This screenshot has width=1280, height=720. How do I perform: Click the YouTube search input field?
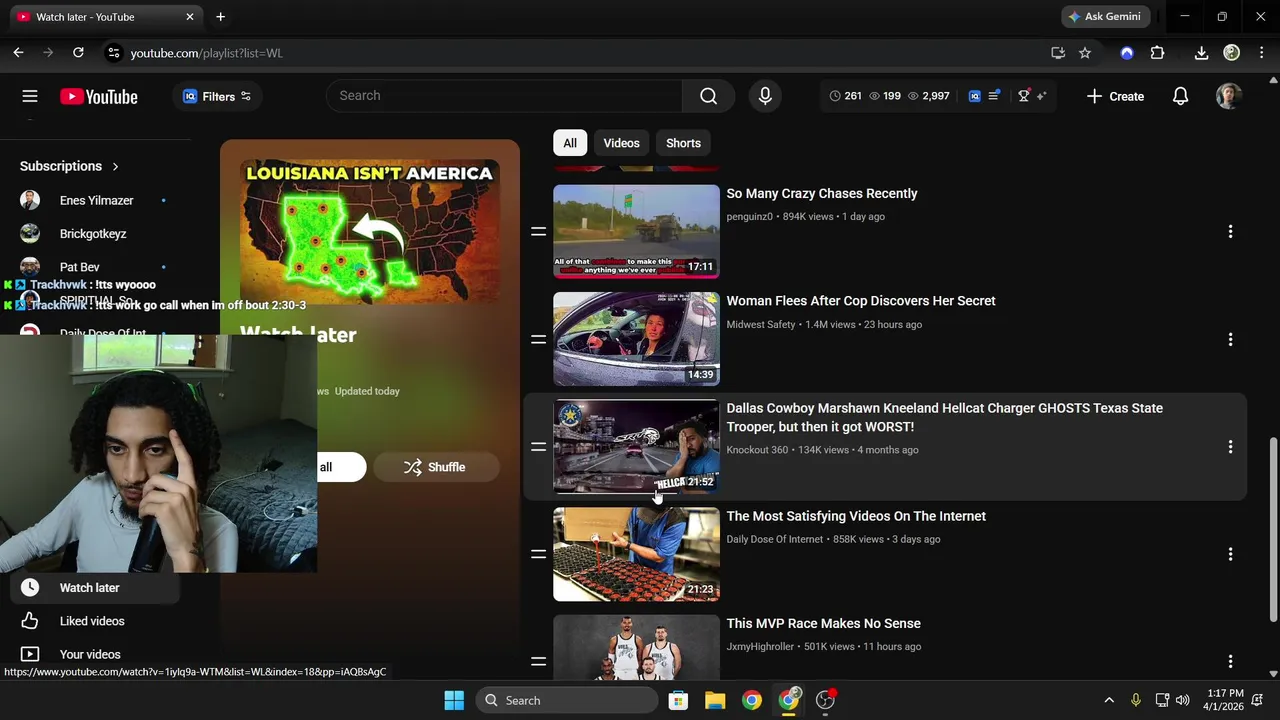tap(504, 96)
